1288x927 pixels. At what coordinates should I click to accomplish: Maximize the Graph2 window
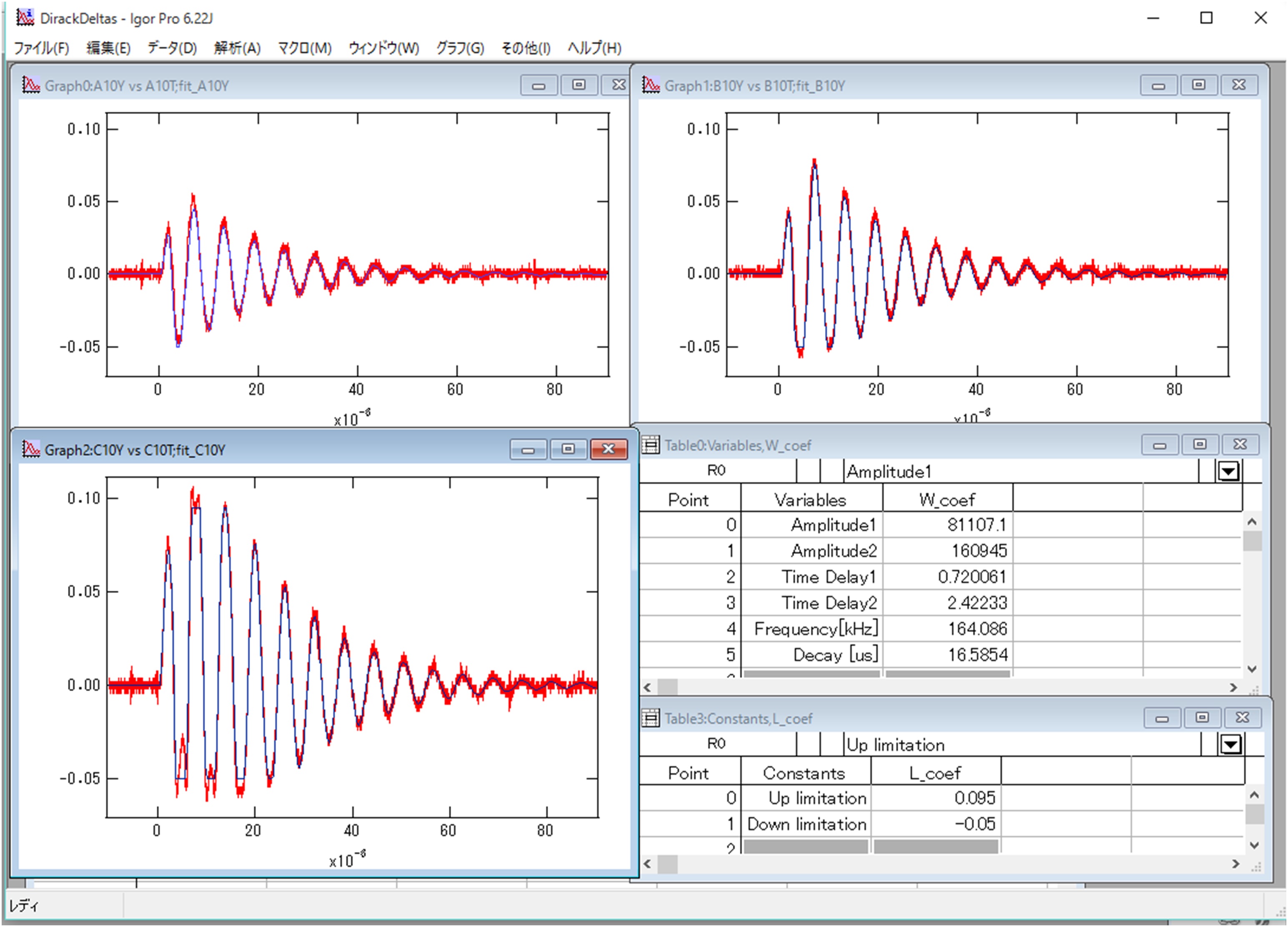tap(568, 449)
